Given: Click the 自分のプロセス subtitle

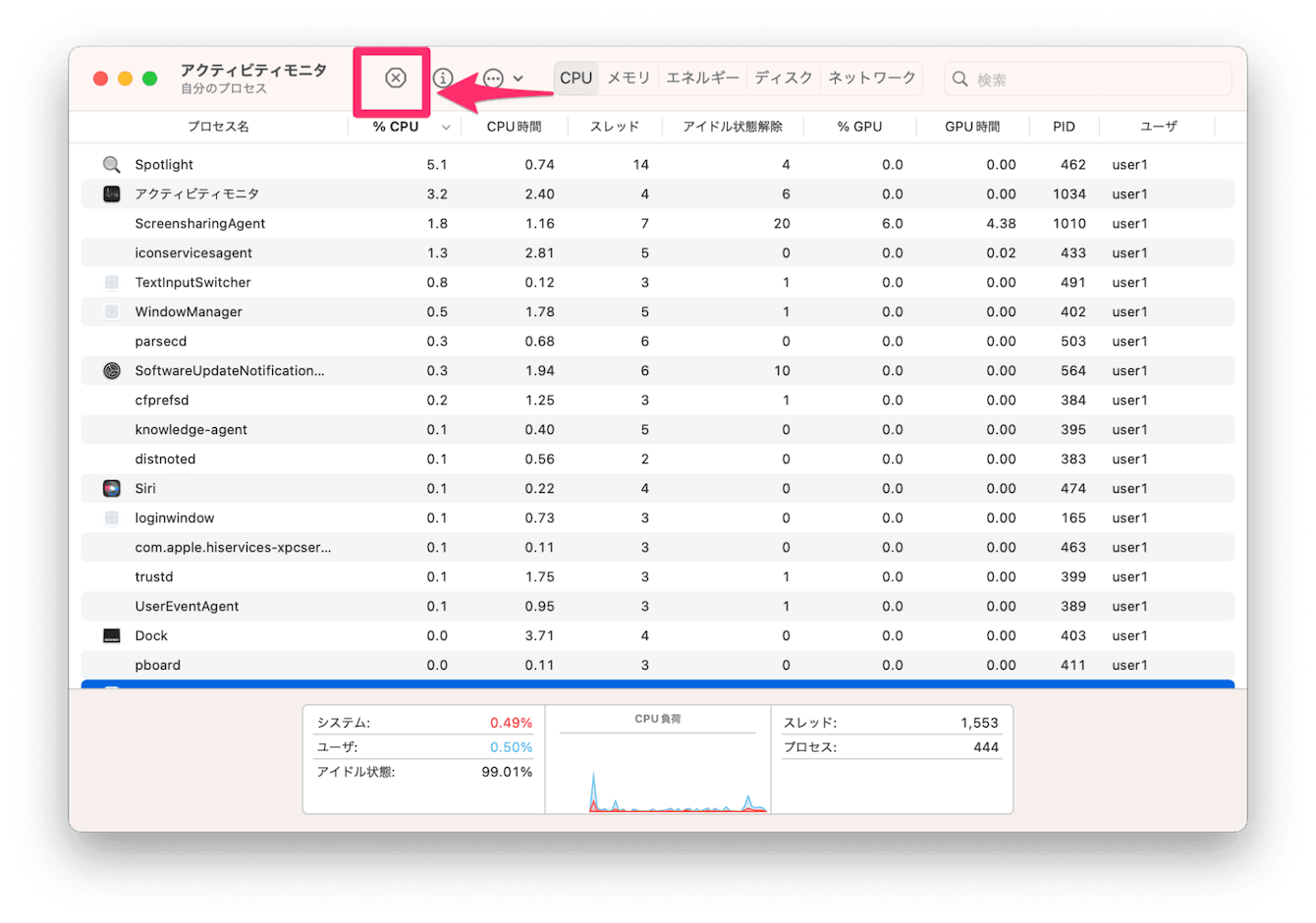Looking at the screenshot, I should tap(223, 88).
